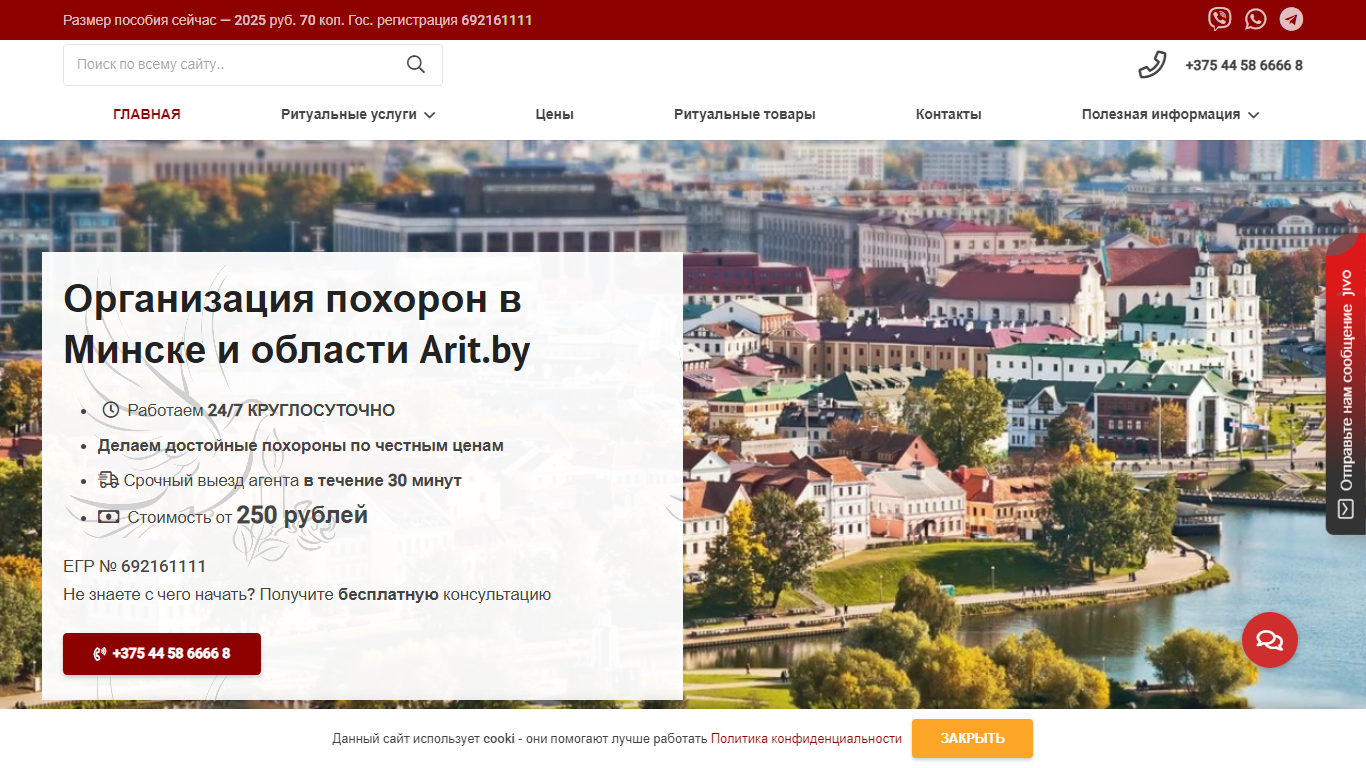Open the Viber contact icon
Screen dimensions: 1366x768
tap(1220, 19)
